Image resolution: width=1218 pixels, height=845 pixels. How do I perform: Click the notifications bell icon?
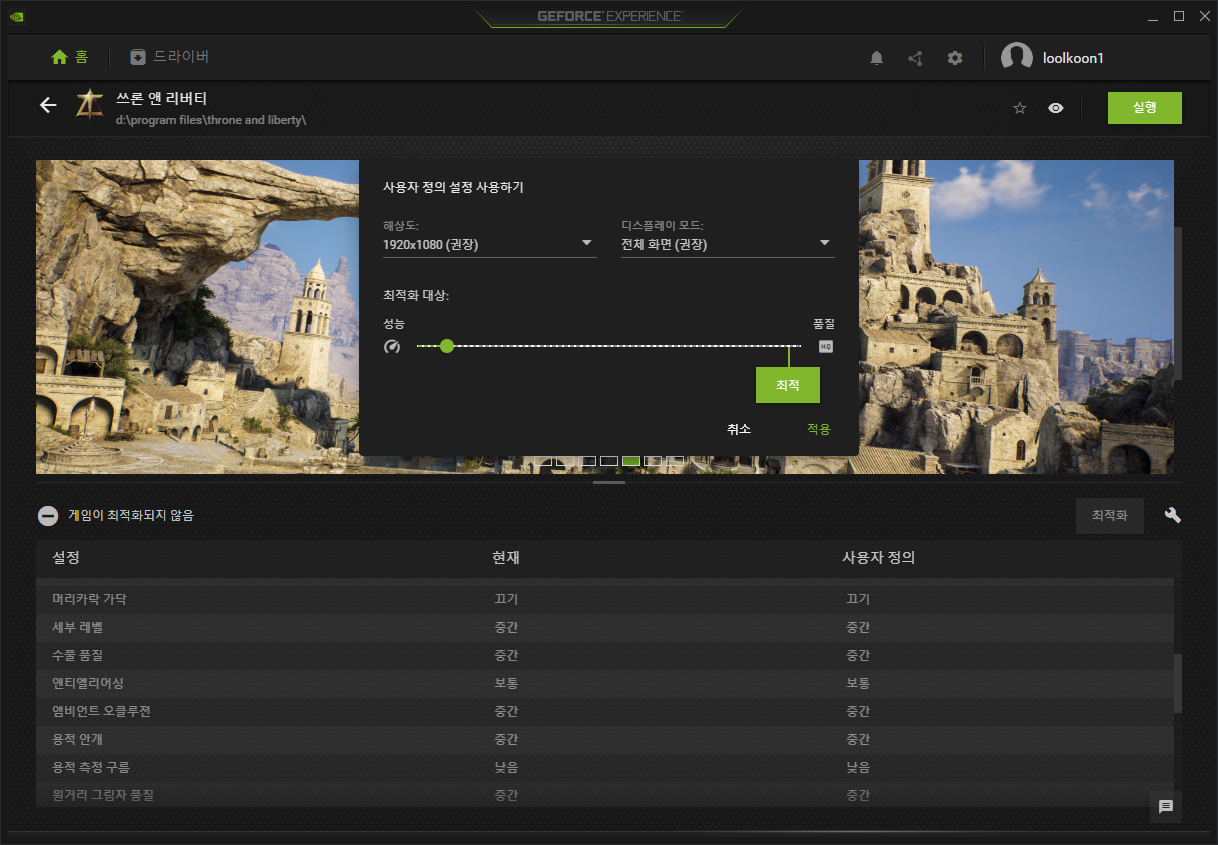pyautogui.click(x=877, y=58)
